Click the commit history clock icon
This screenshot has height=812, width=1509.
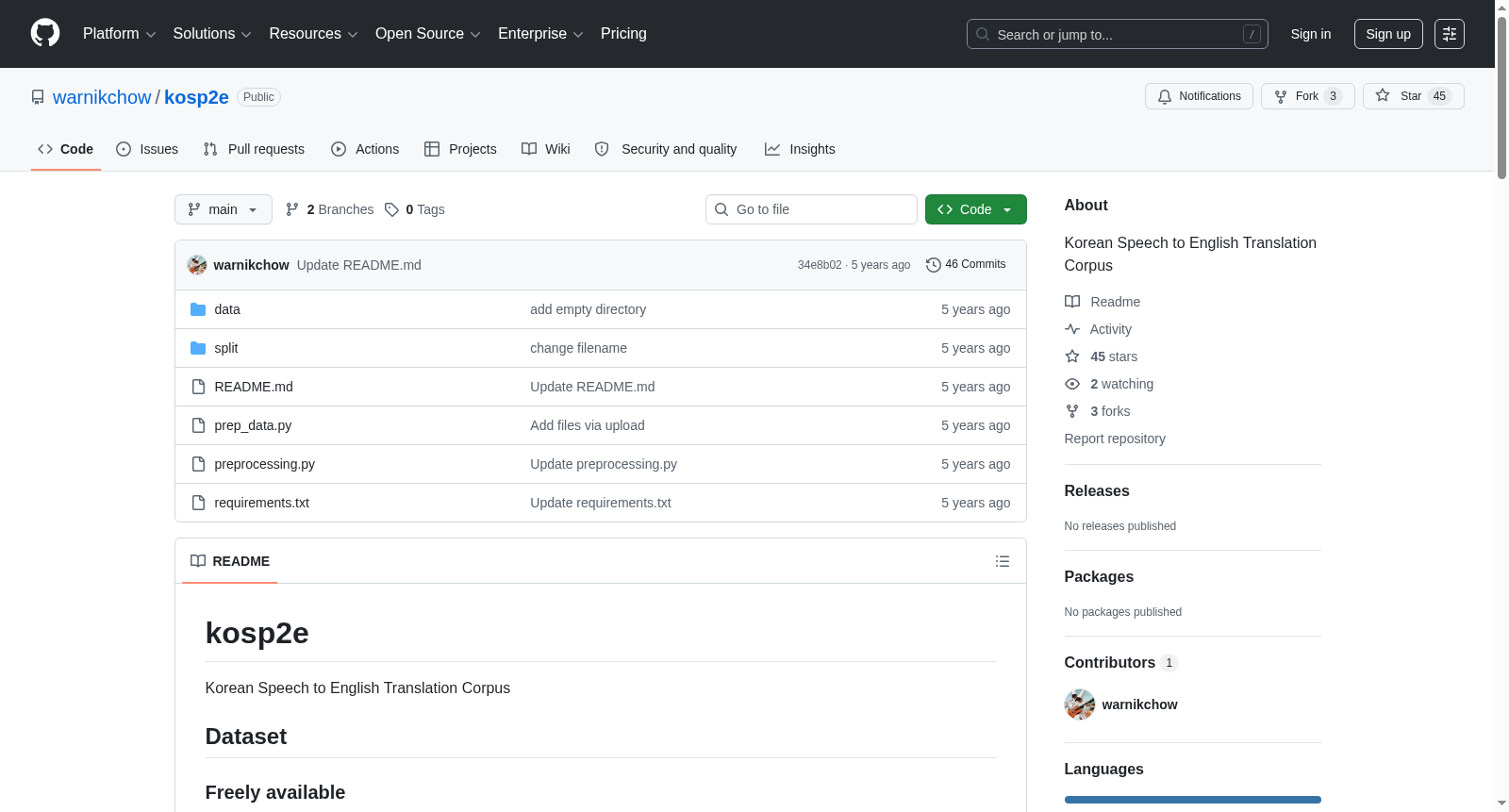coord(934,265)
